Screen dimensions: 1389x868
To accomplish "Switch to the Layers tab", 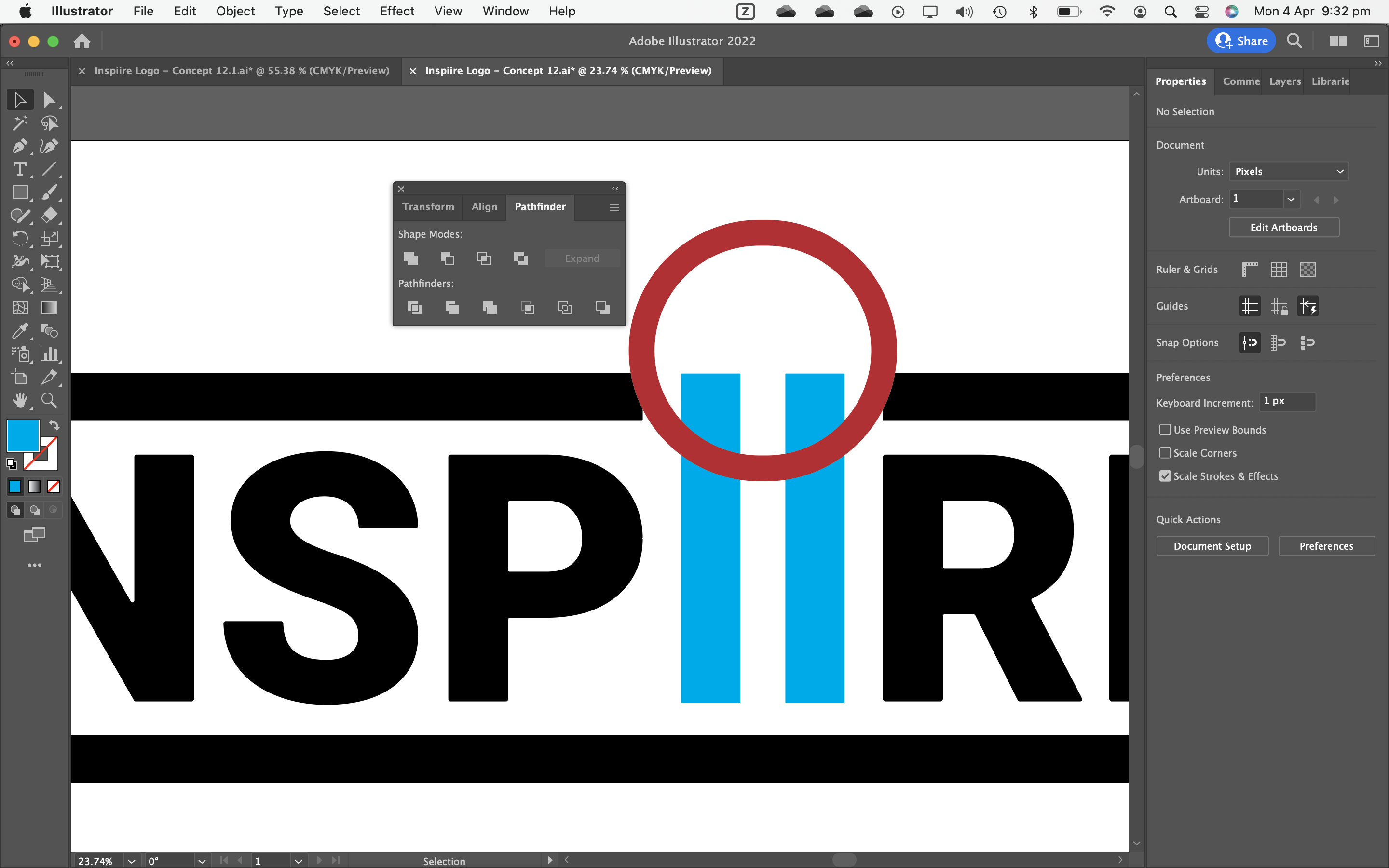I will (1284, 81).
